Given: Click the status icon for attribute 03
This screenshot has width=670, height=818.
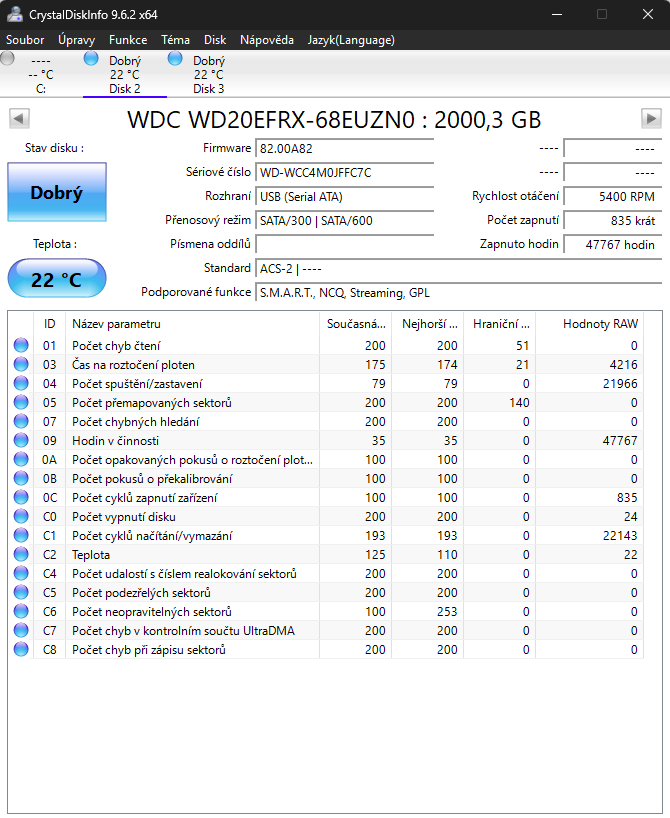Looking at the screenshot, I should [21, 364].
